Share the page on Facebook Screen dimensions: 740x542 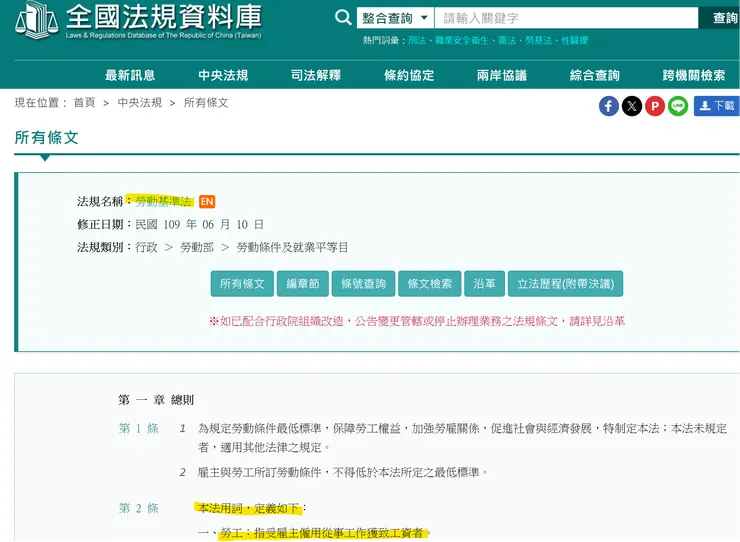pos(609,106)
